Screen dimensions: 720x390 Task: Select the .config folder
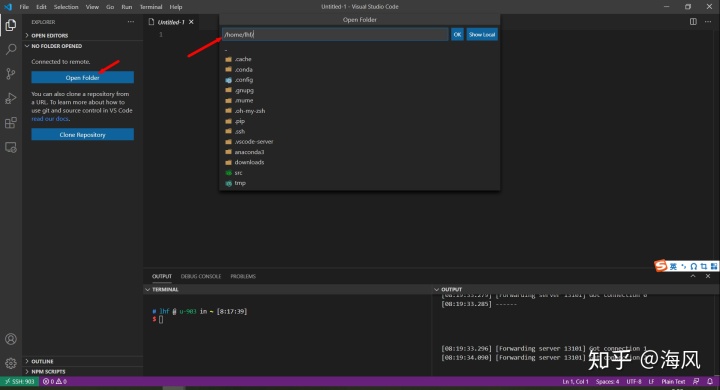(359, 80)
